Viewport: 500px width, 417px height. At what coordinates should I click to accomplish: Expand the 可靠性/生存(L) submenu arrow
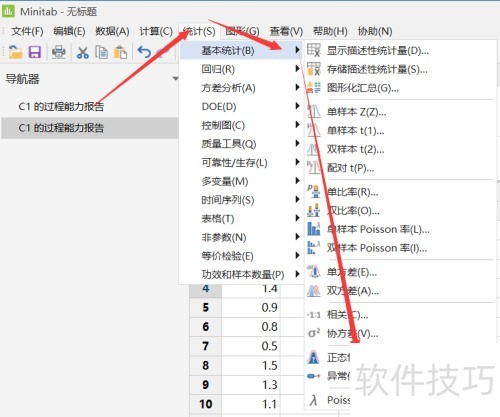[297, 162]
